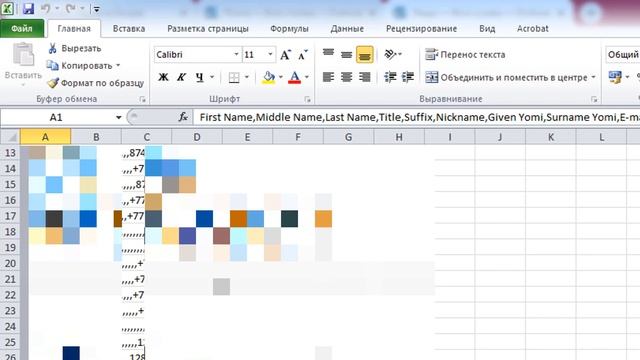Open the Формулы ribbon tab
Image resolution: width=640 pixels, height=360 pixels.
[289, 29]
